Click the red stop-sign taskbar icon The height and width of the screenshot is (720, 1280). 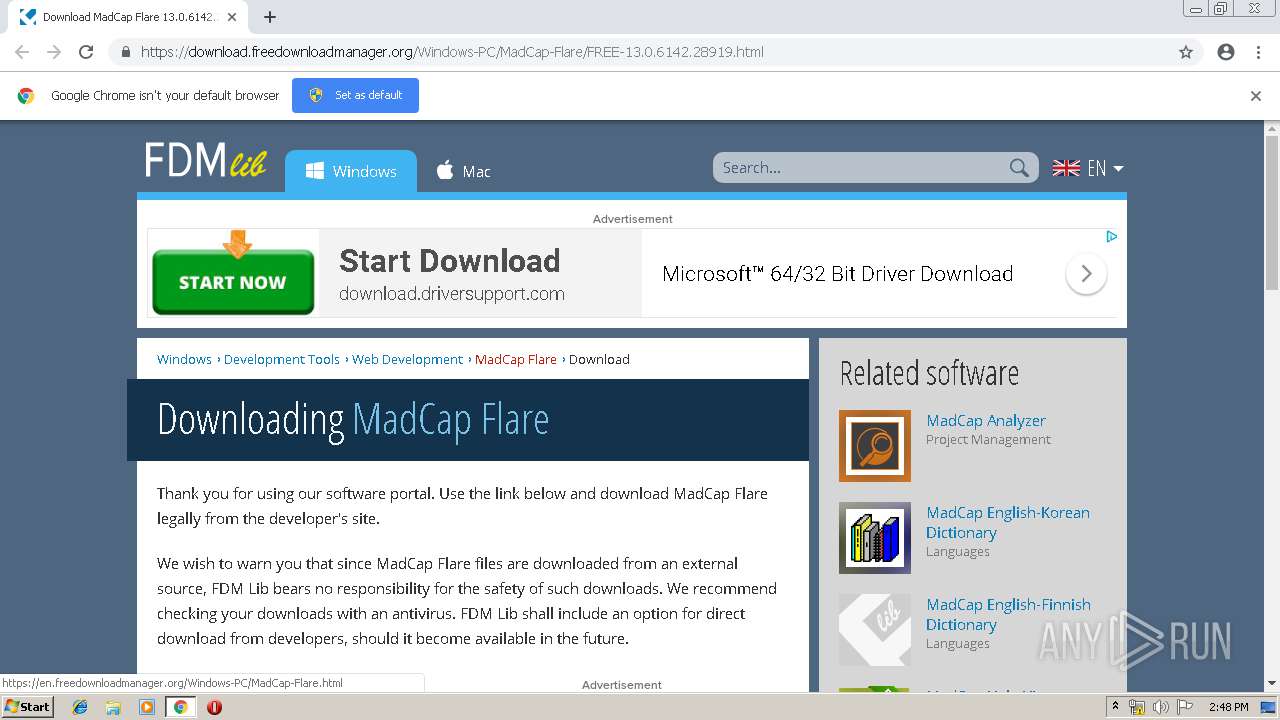pos(214,707)
